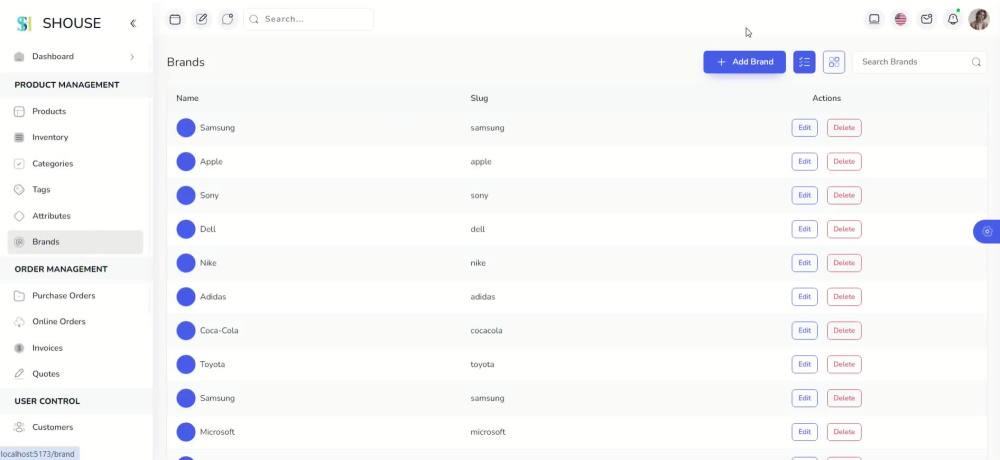Delete the Coca-Cola brand
The image size is (1000, 460).
[x=844, y=330]
